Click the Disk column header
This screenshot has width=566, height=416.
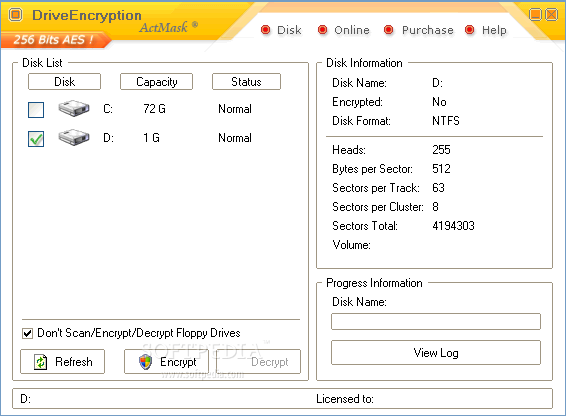[64, 82]
